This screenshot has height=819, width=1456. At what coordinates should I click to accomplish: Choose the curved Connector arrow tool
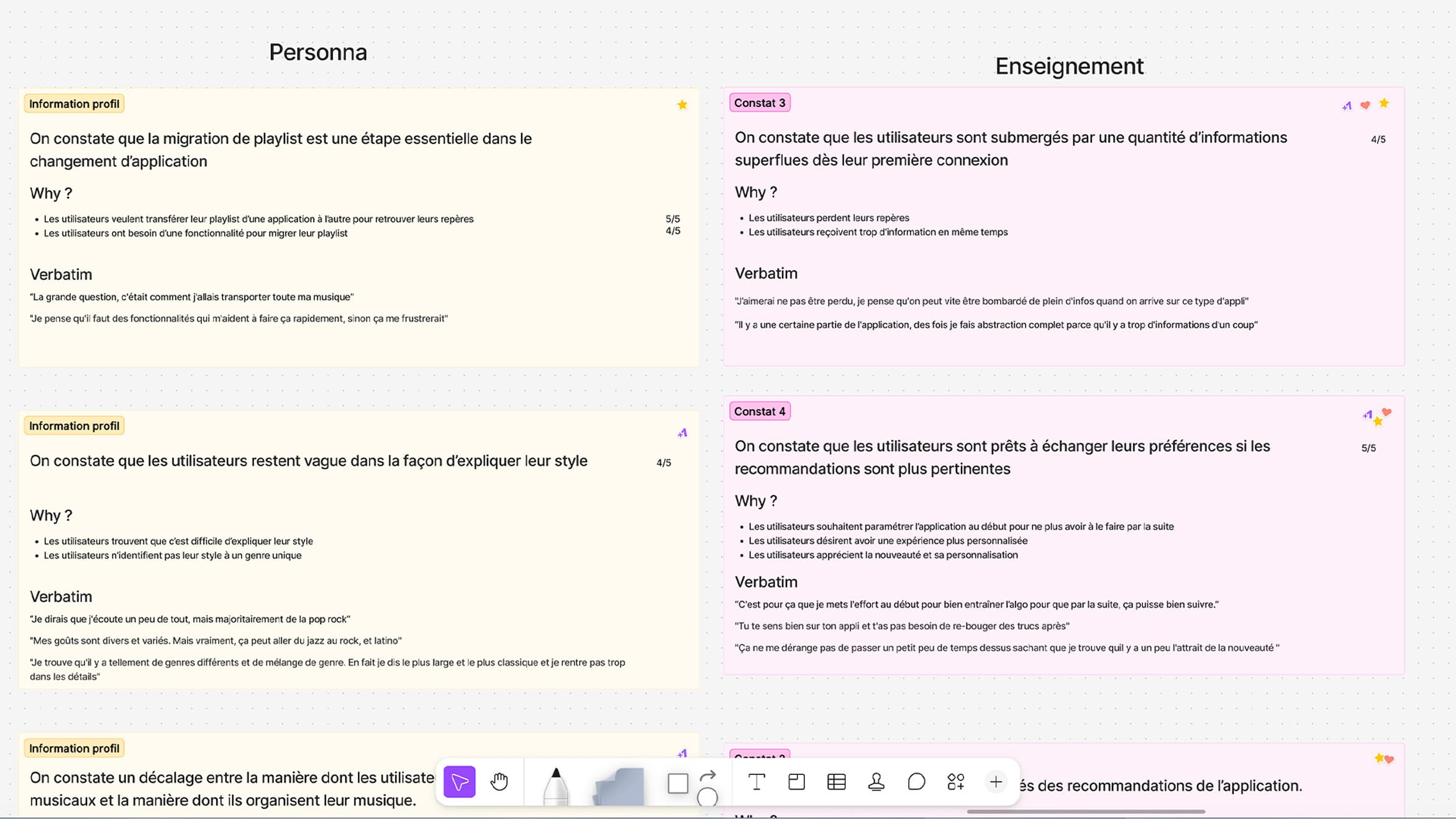point(708,776)
